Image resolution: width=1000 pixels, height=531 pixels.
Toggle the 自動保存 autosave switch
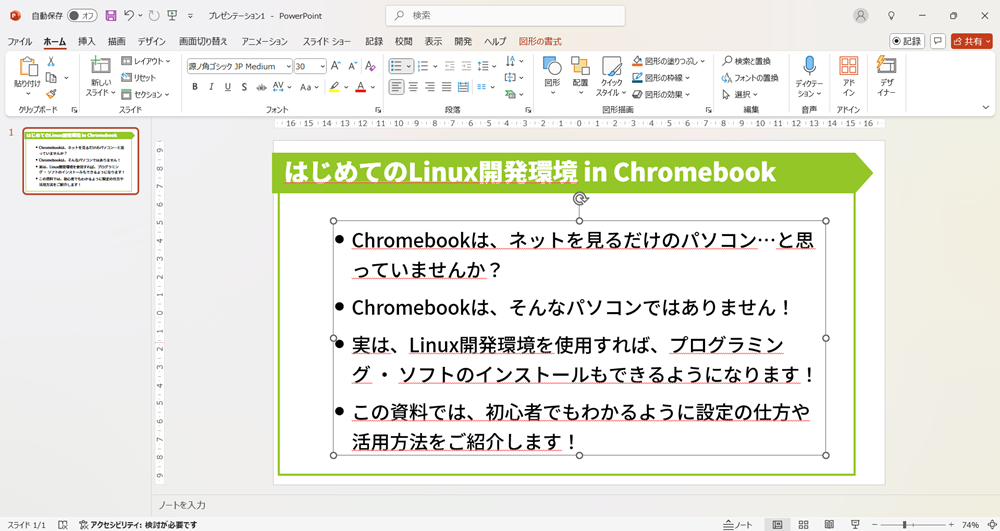coord(82,15)
